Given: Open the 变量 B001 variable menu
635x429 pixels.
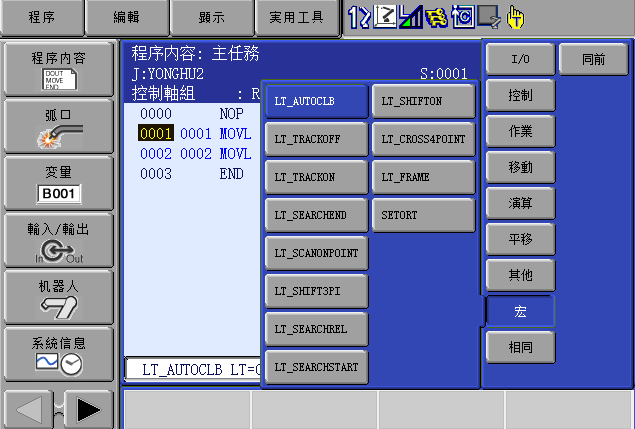Looking at the screenshot, I should (x=58, y=183).
